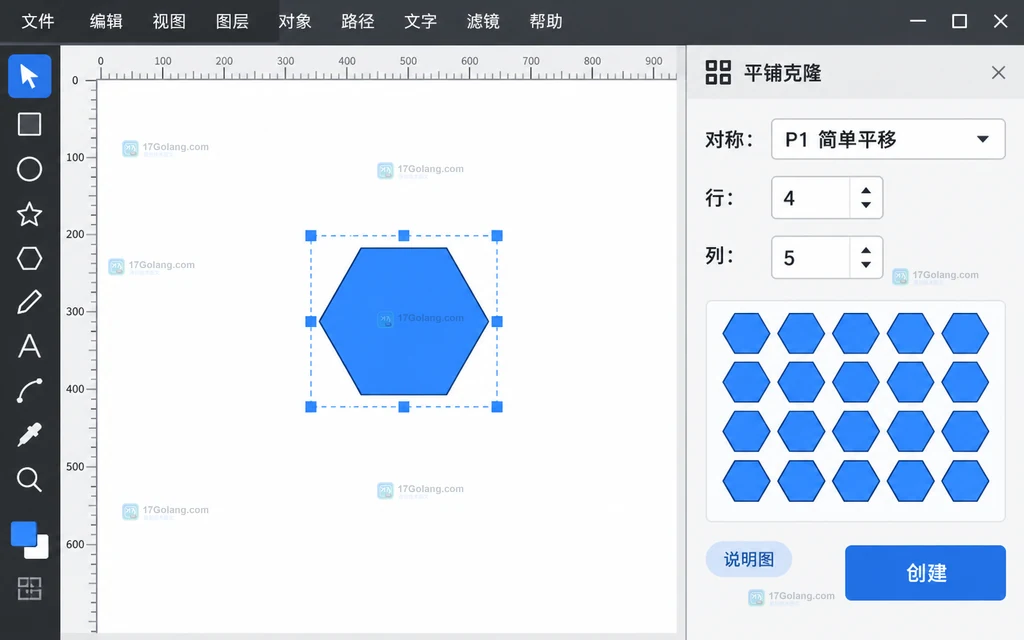The image size is (1024, 640).
Task: Select the polygon hexagon tool
Action: tap(29, 259)
